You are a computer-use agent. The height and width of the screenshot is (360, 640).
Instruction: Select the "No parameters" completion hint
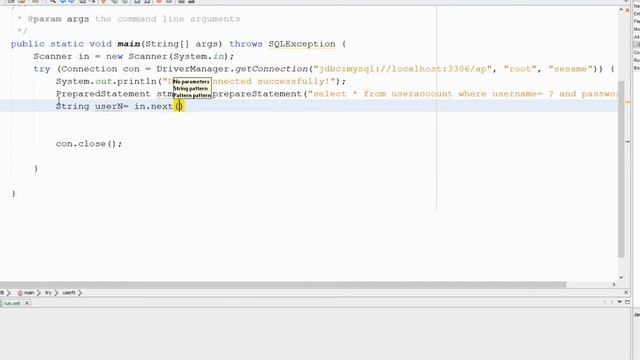pos(191,82)
